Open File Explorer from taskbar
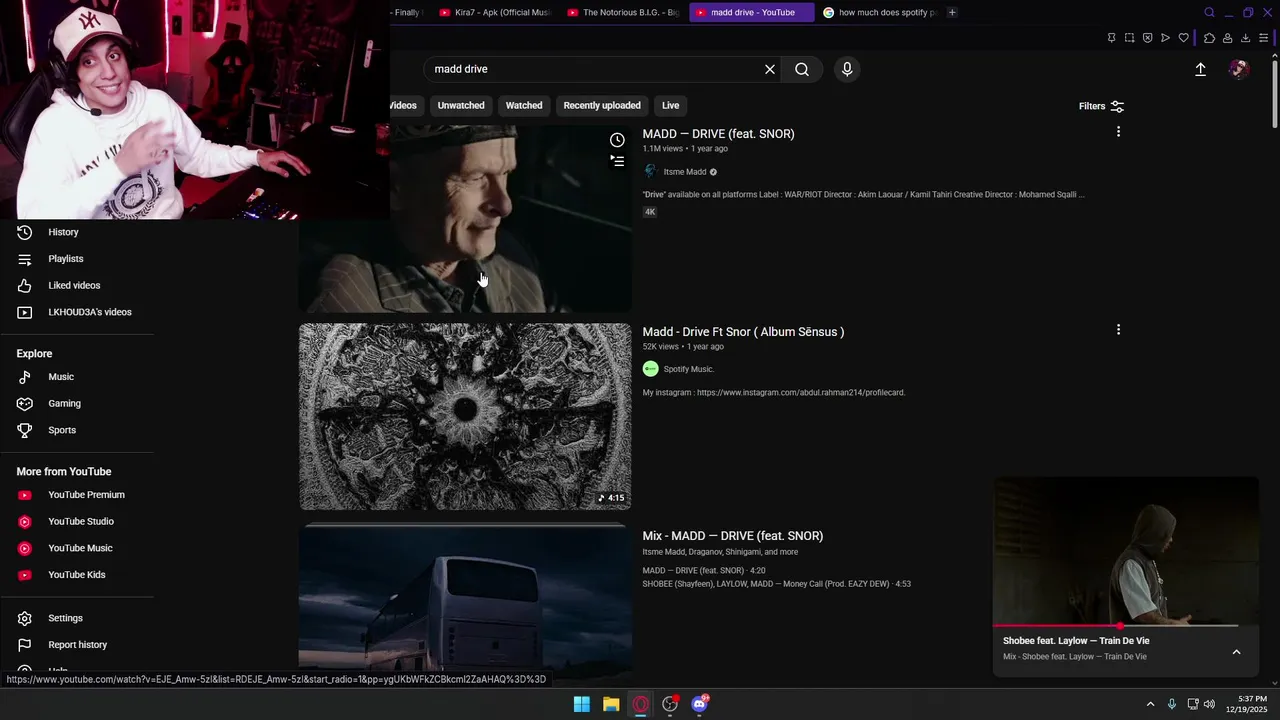 611,704
